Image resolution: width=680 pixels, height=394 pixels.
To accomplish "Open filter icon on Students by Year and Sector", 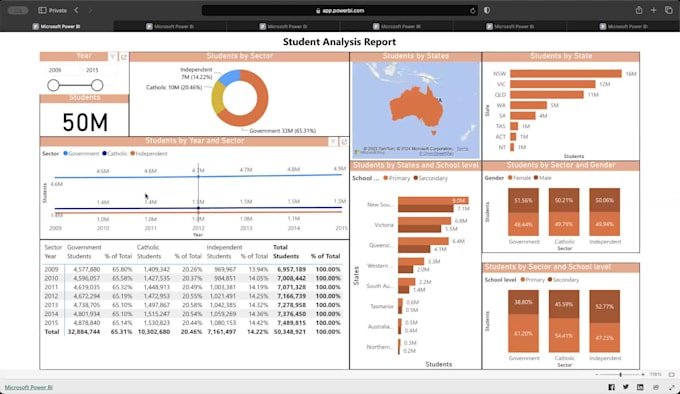I will coord(333,142).
